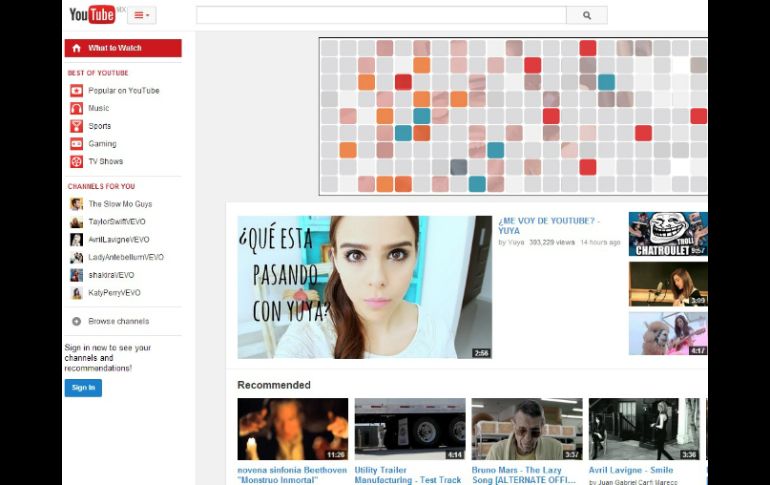770x485 pixels.
Task: Click the search magnifier button
Action: tap(587, 15)
